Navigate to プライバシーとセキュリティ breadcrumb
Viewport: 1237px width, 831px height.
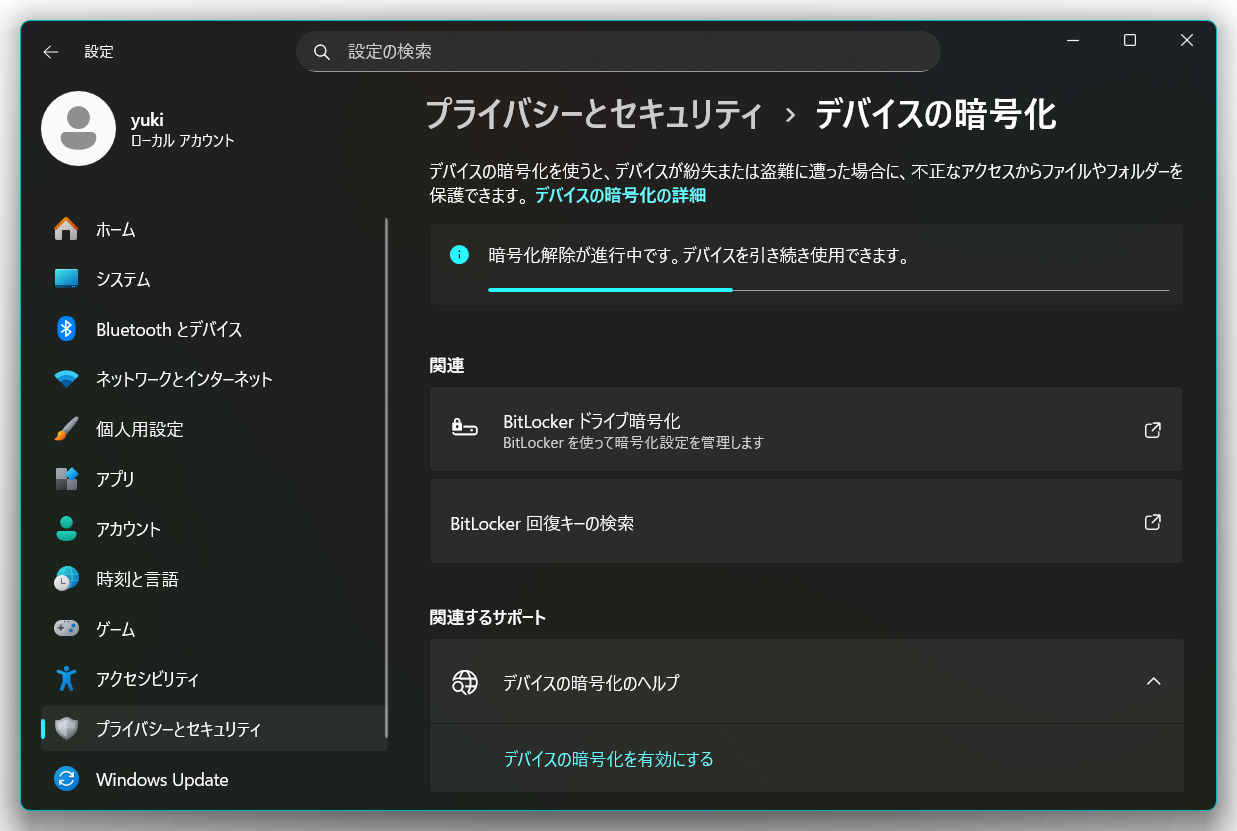coord(594,115)
